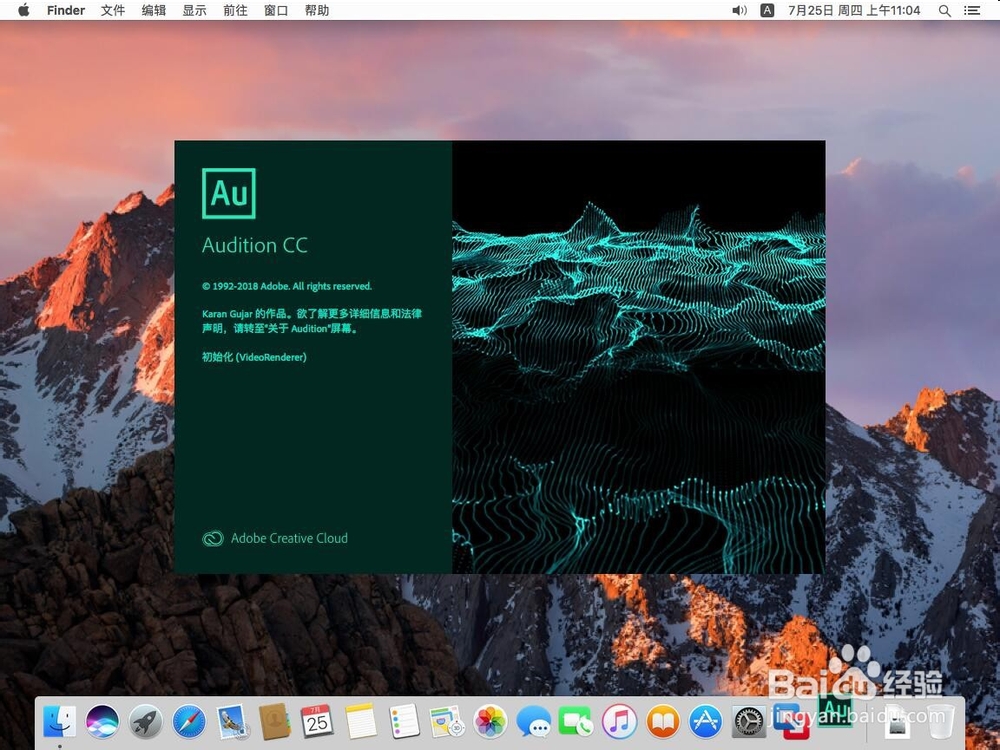This screenshot has height=750, width=1000.
Task: Open Finder from the Dock
Action: click(59, 722)
